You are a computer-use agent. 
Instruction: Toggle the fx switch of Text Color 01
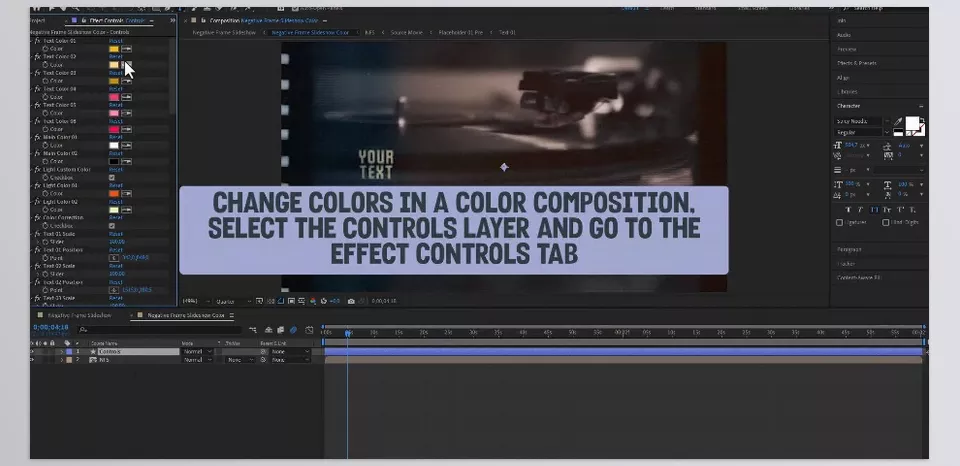pyautogui.click(x=37, y=40)
